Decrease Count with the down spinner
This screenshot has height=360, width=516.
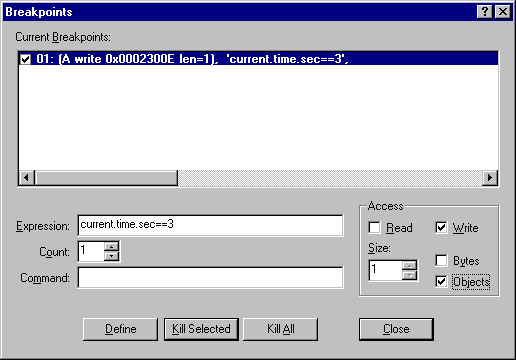click(x=111, y=256)
